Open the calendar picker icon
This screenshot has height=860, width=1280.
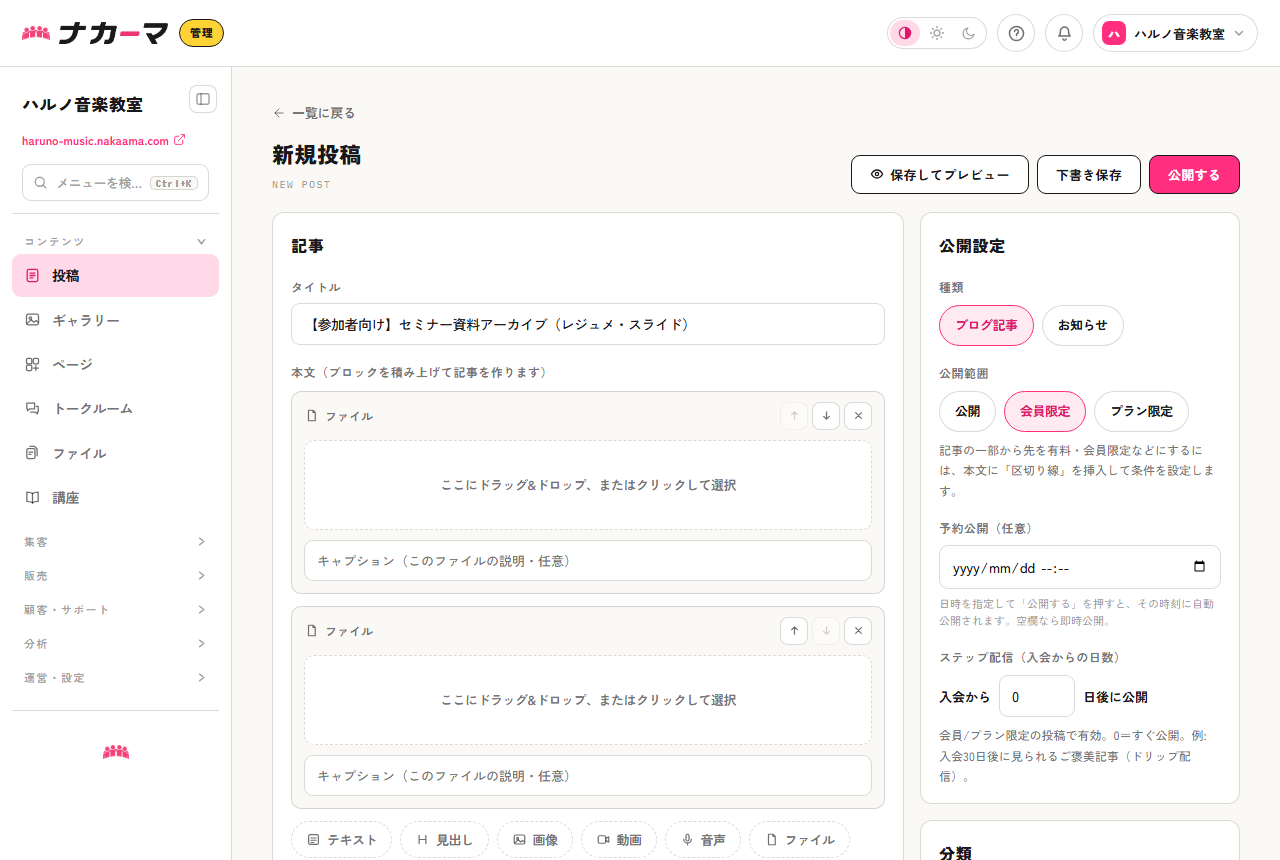(1200, 567)
